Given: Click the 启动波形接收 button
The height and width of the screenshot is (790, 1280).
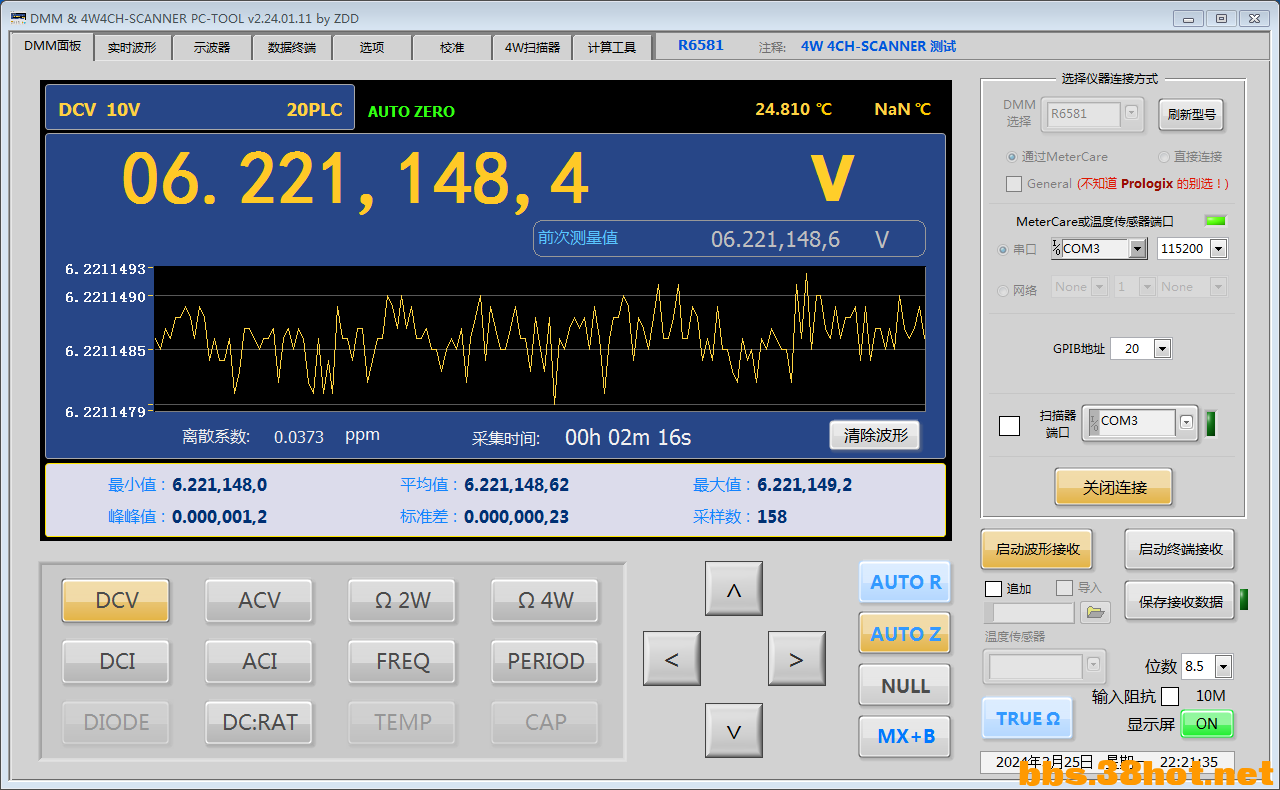Looking at the screenshot, I should pyautogui.click(x=1038, y=549).
